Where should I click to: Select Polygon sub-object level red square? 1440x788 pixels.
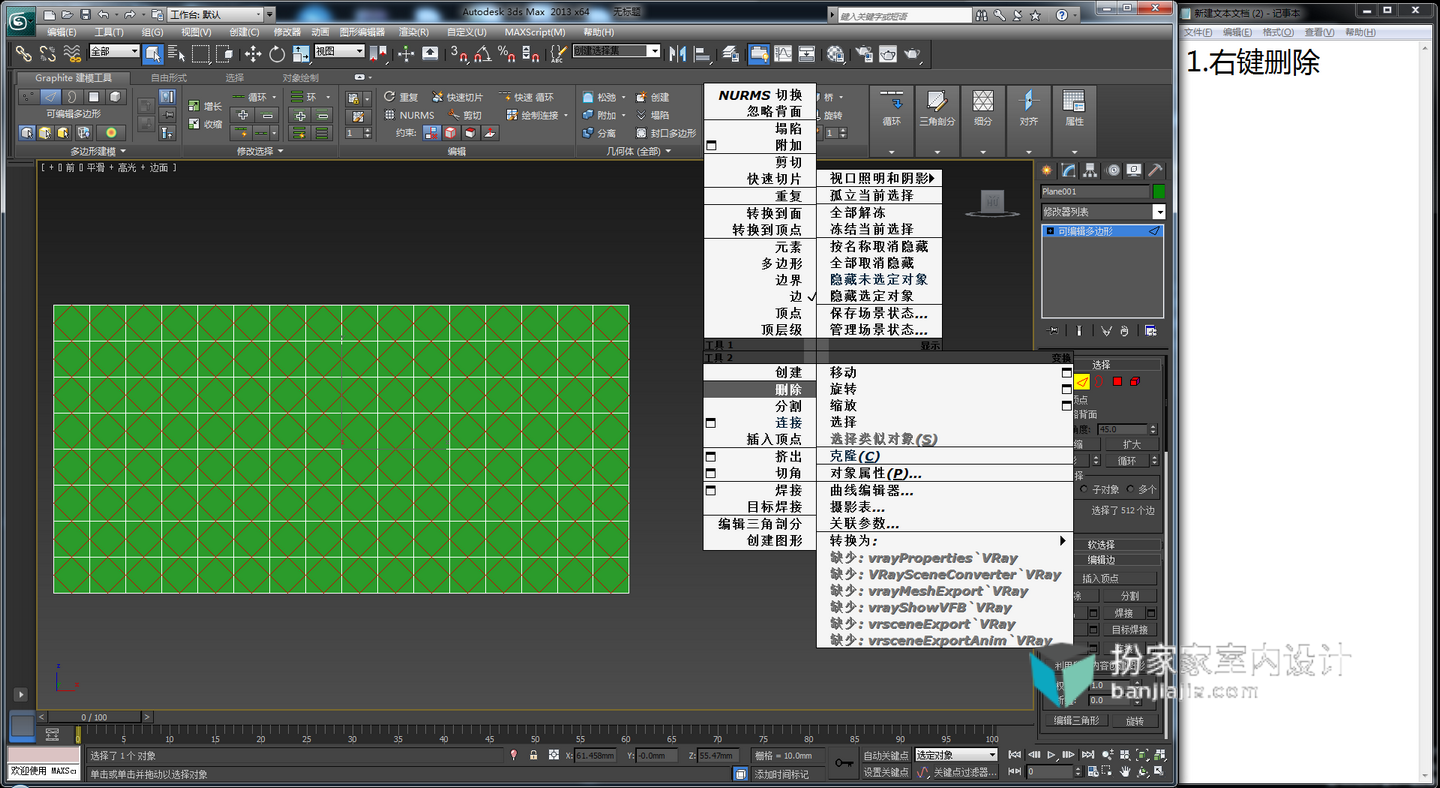pyautogui.click(x=1117, y=381)
